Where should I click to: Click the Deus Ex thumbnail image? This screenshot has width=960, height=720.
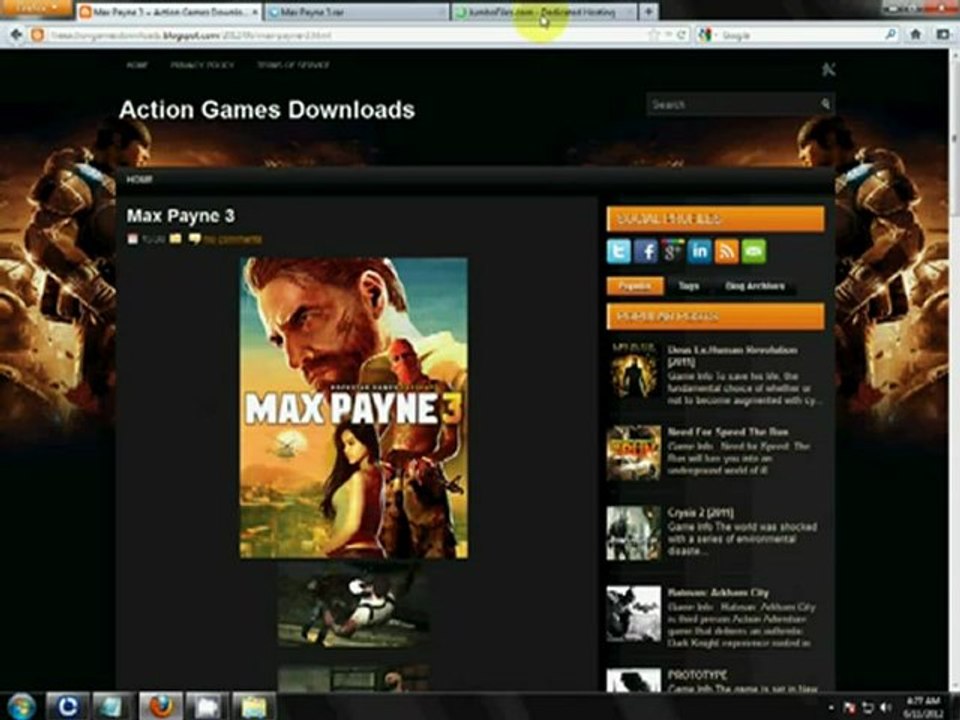coord(634,371)
